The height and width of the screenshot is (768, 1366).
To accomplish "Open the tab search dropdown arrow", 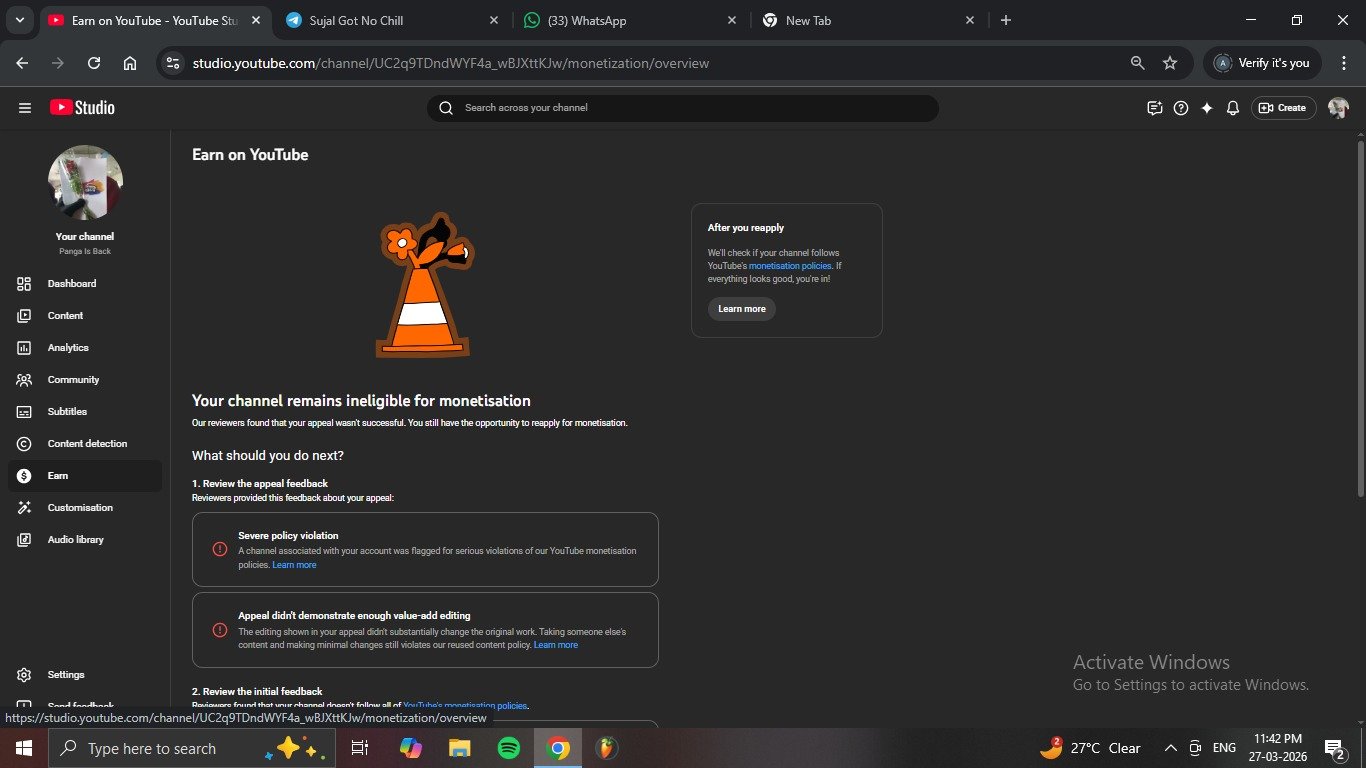I will 19,20.
